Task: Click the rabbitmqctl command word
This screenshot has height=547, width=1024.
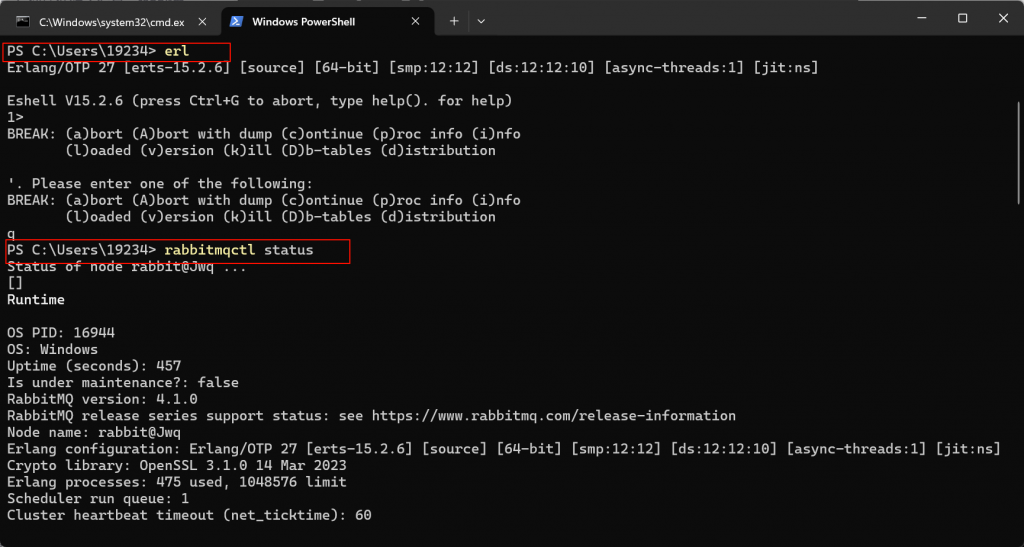Action: 210,251
